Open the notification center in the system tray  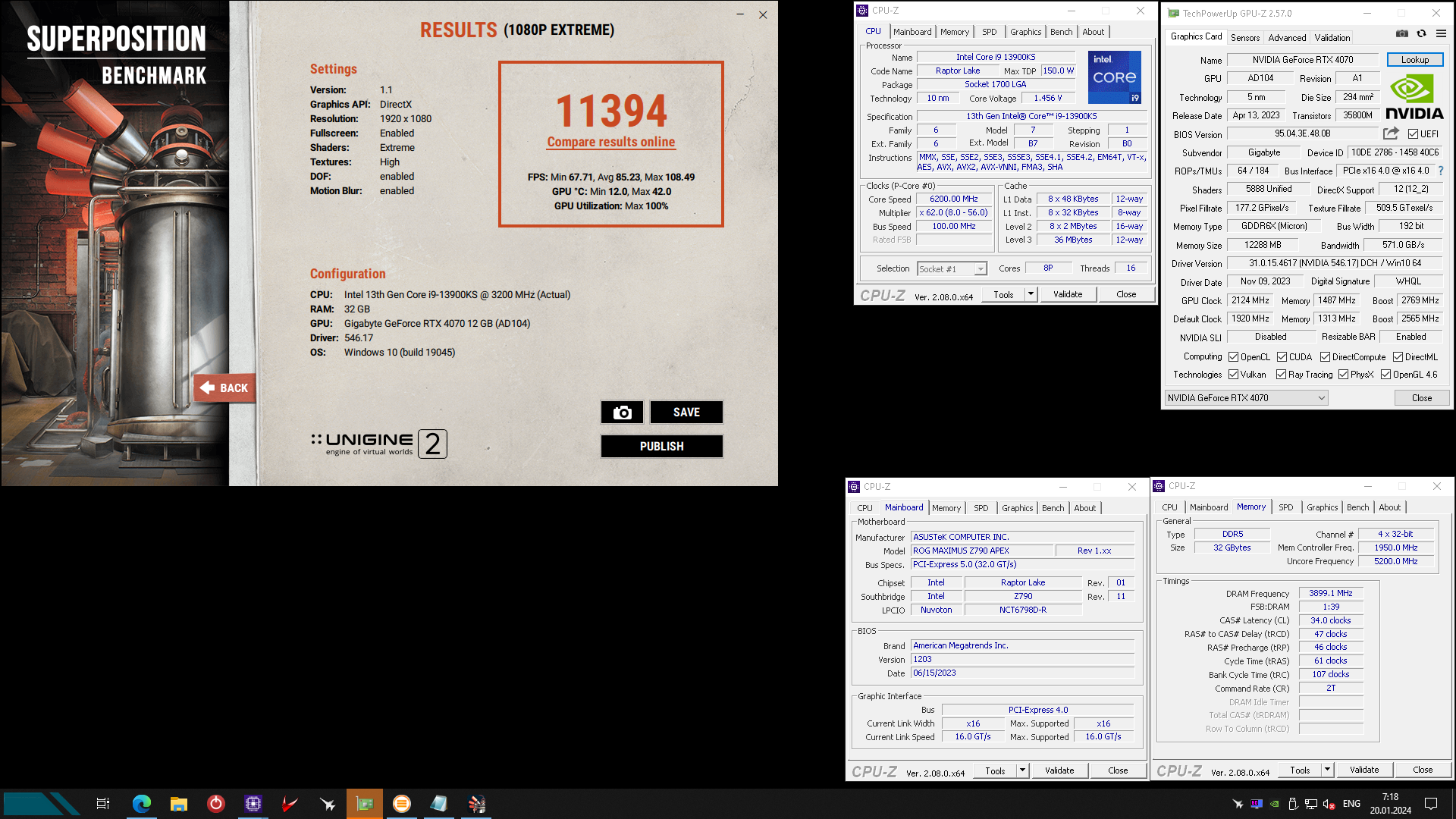tap(1431, 804)
